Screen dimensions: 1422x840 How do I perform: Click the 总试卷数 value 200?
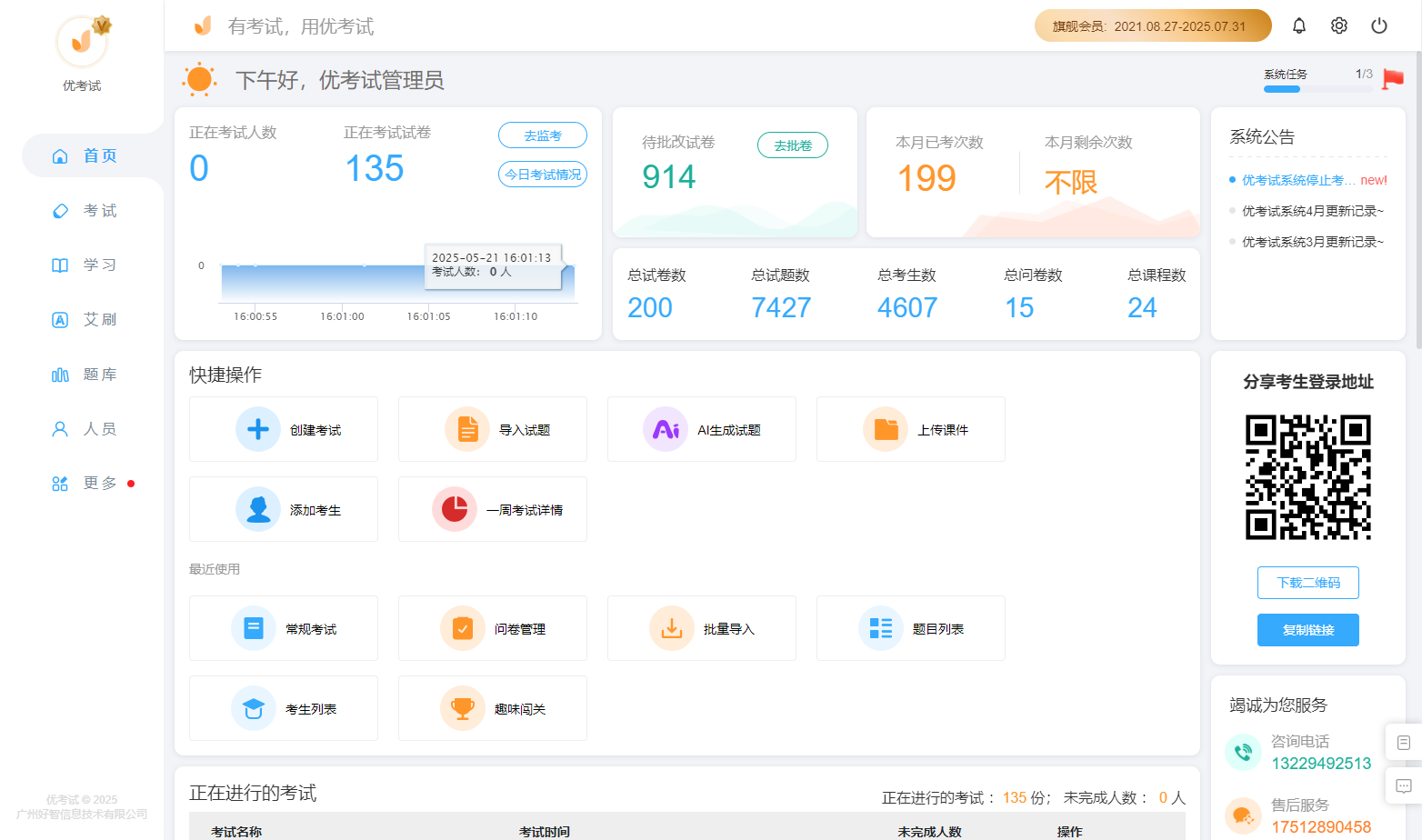pos(650,308)
